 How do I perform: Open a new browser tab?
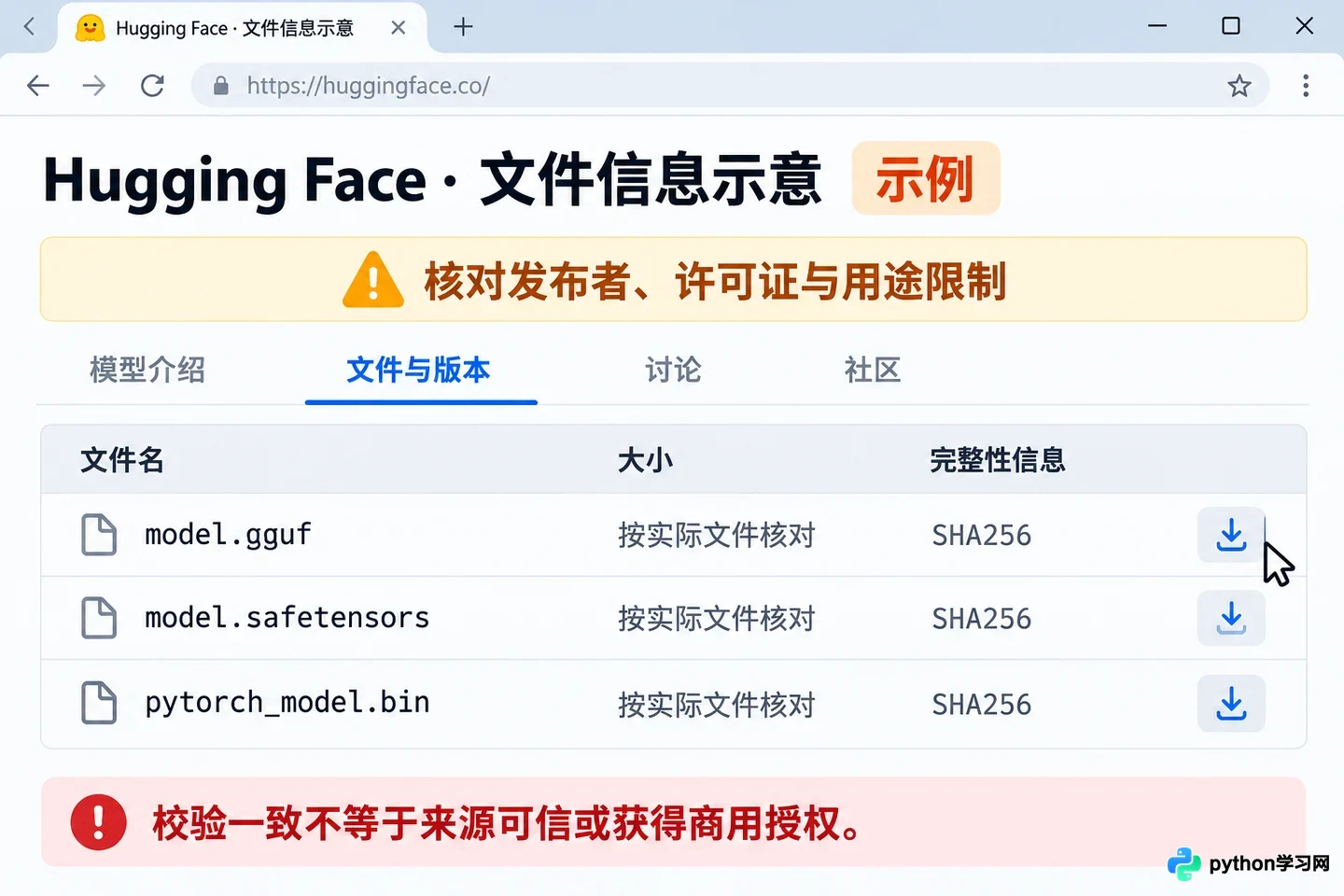pyautogui.click(x=463, y=27)
